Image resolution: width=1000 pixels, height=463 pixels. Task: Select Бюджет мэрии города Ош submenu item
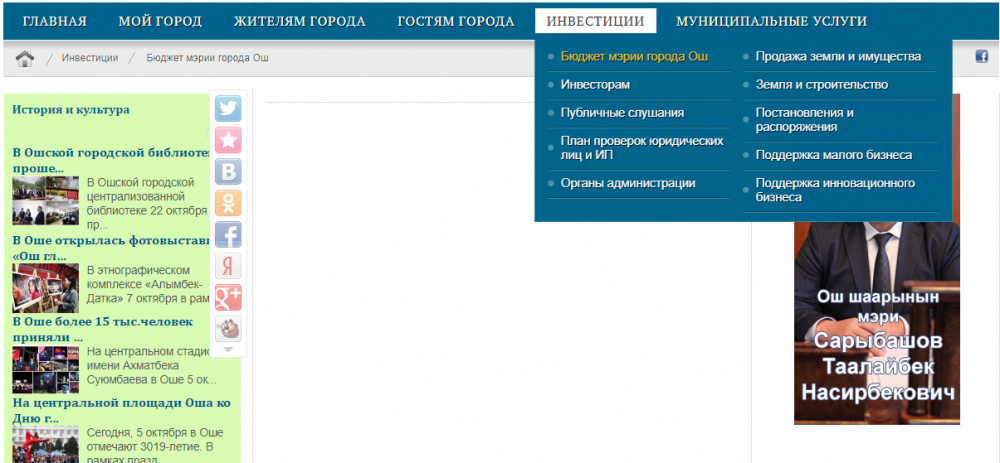pyautogui.click(x=634, y=57)
